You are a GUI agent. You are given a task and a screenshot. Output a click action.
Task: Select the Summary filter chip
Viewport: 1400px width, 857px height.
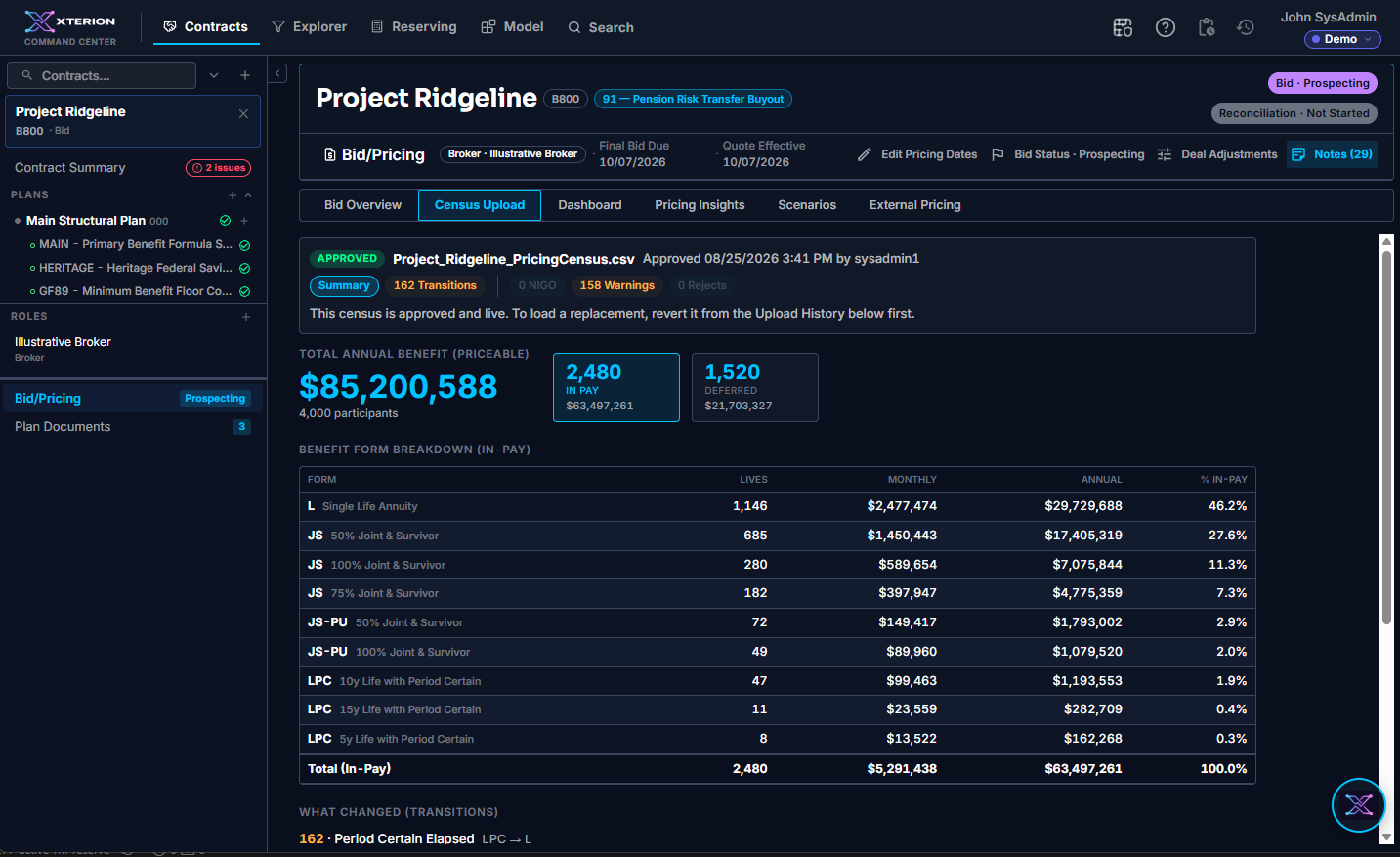344,285
